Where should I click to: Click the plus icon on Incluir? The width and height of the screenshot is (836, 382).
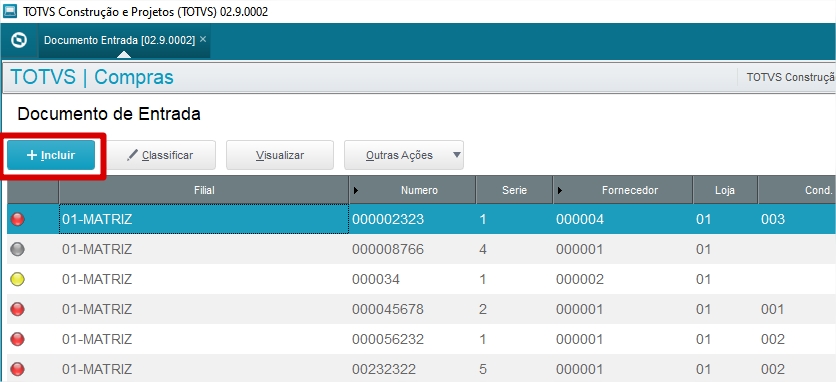point(32,155)
